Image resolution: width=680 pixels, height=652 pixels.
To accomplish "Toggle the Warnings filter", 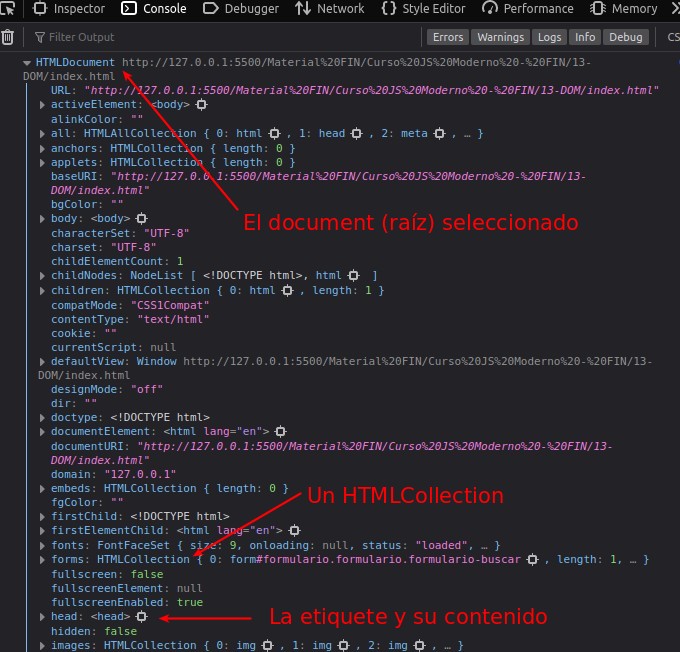I will point(500,37).
